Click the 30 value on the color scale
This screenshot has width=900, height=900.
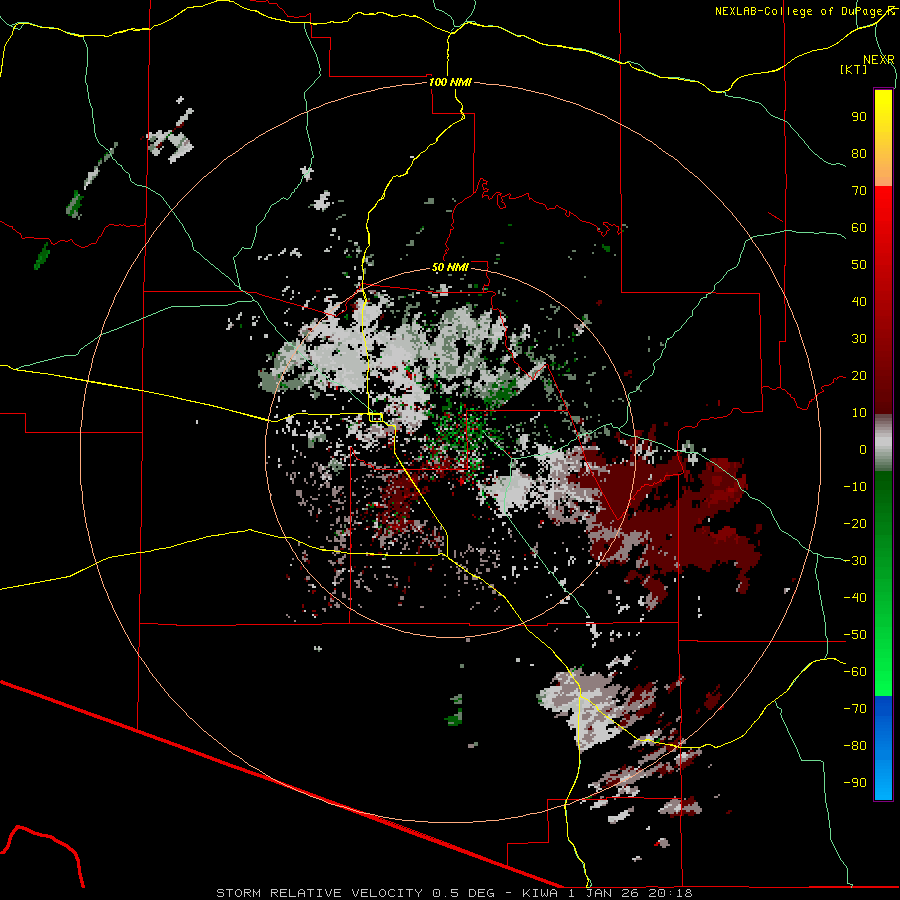point(859,339)
